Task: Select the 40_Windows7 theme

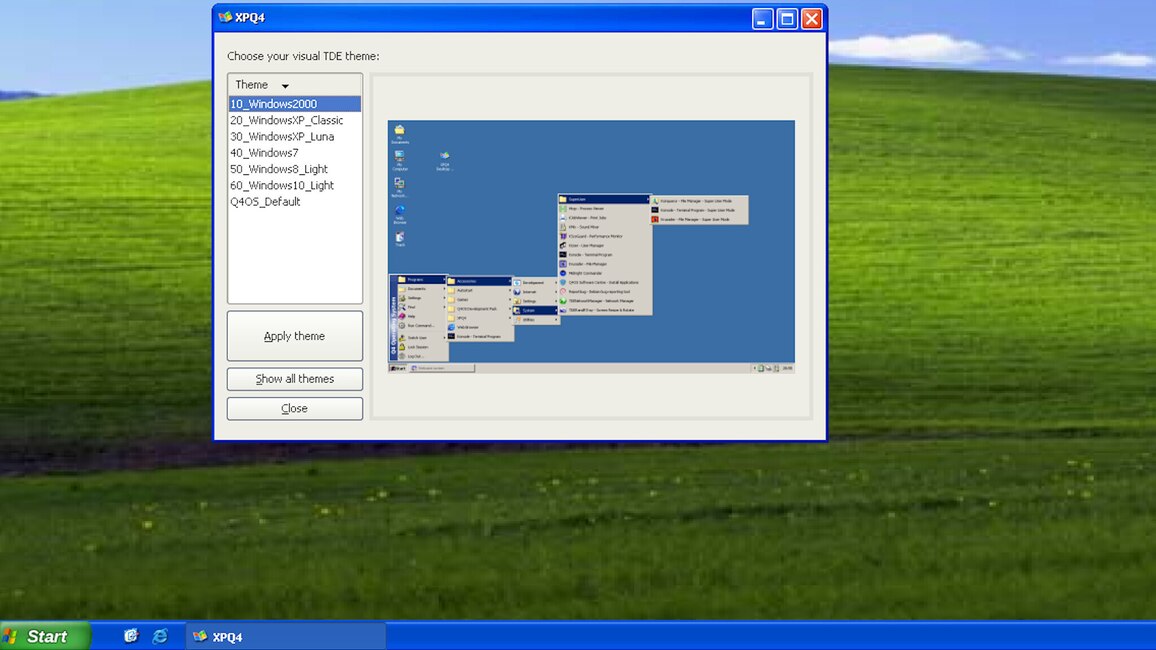Action: [x=294, y=153]
